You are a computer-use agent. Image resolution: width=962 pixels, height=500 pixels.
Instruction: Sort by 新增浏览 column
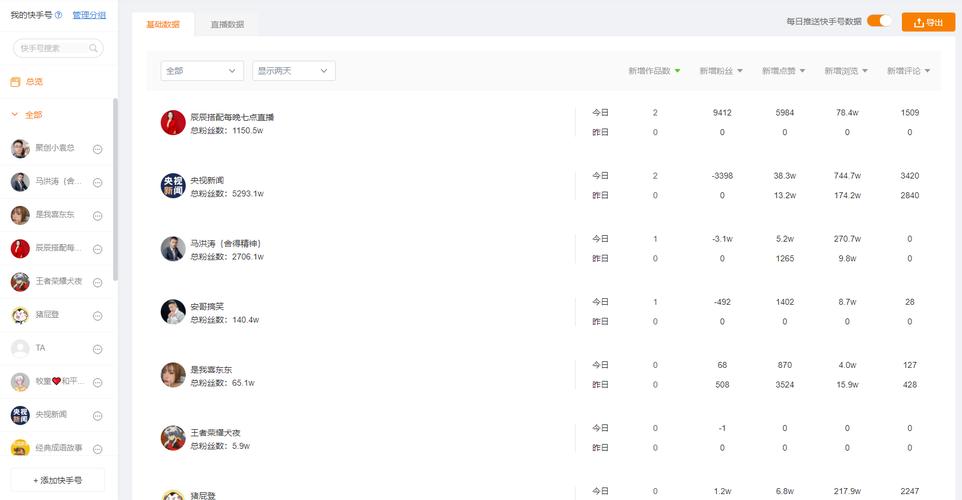click(846, 71)
